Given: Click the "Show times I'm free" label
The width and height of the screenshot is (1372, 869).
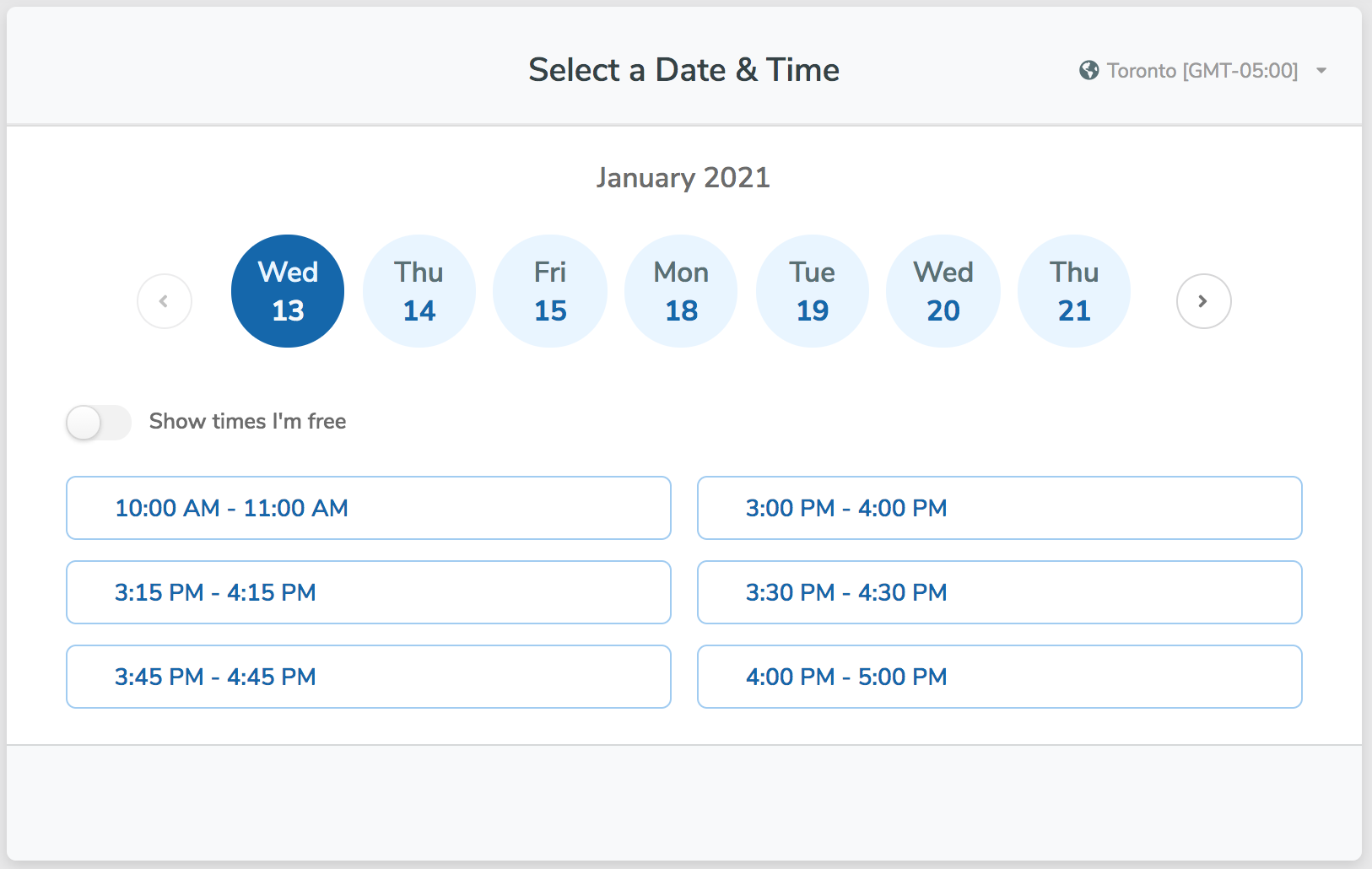Looking at the screenshot, I should 247,422.
